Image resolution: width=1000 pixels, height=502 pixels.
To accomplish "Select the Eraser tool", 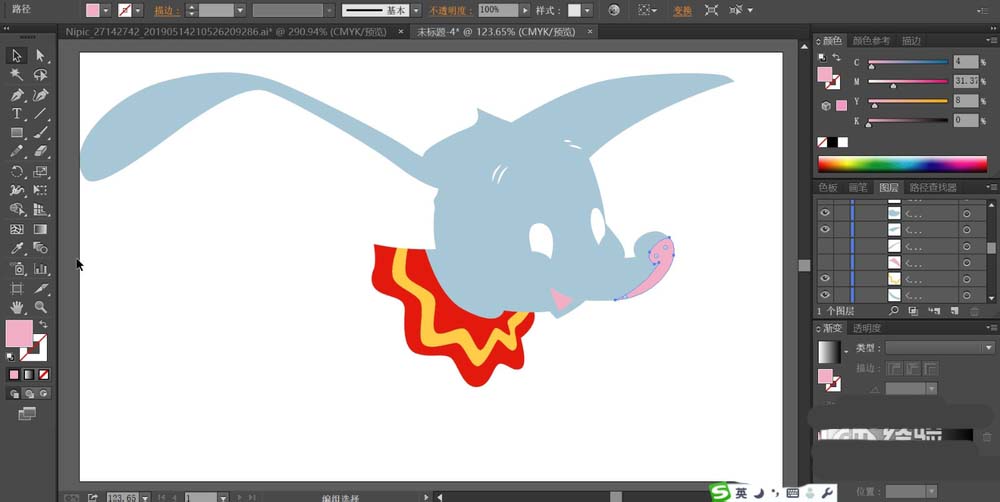I will [x=40, y=152].
